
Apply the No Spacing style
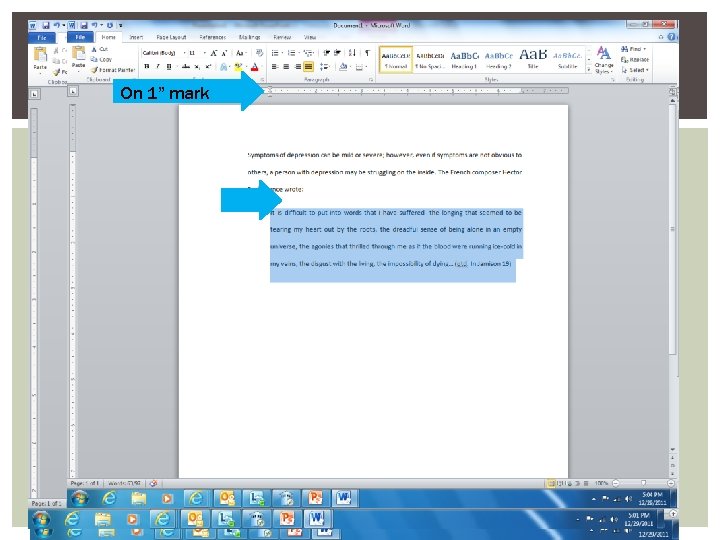430,60
